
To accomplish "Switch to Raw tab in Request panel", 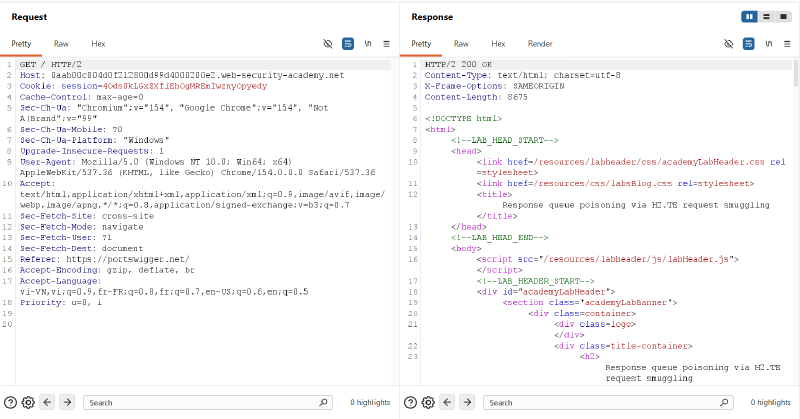I will click(x=61, y=44).
